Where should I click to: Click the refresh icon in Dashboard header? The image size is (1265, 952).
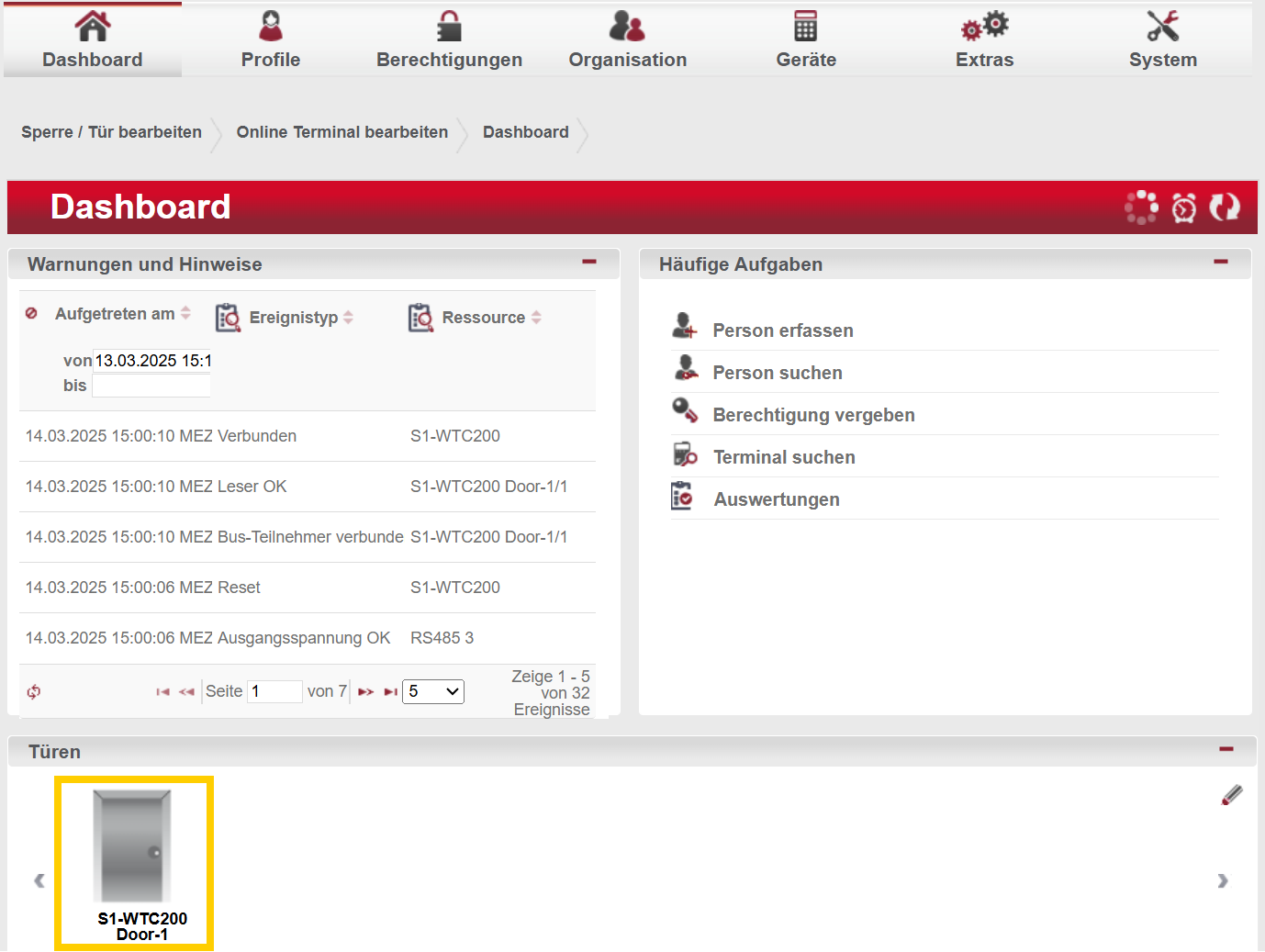1224,207
